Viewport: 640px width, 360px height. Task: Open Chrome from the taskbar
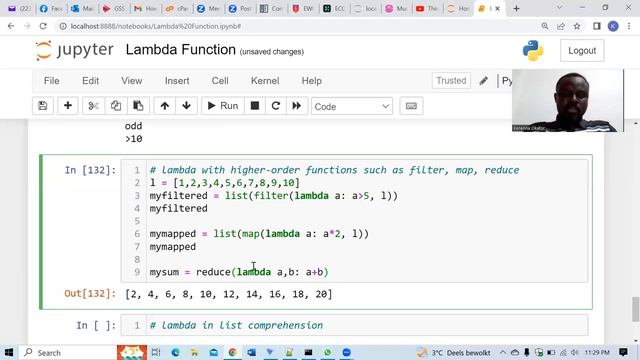[232, 352]
